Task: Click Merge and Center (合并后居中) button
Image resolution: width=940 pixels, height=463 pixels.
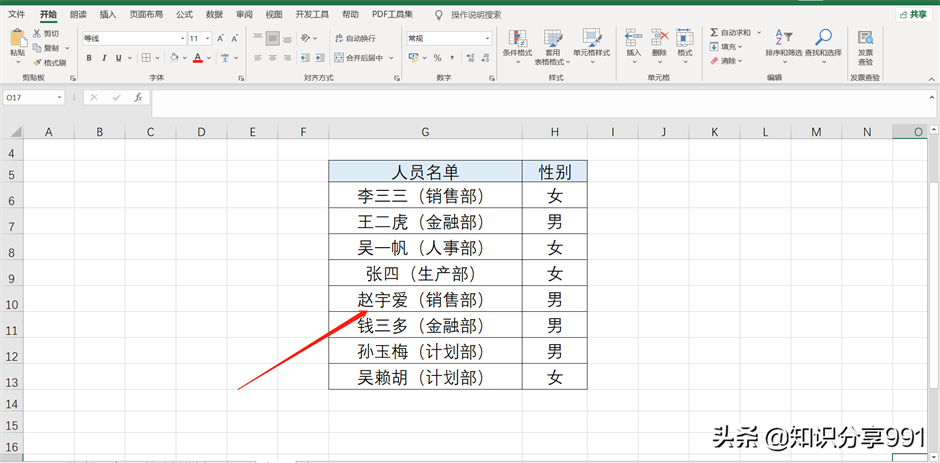Action: 362,58
